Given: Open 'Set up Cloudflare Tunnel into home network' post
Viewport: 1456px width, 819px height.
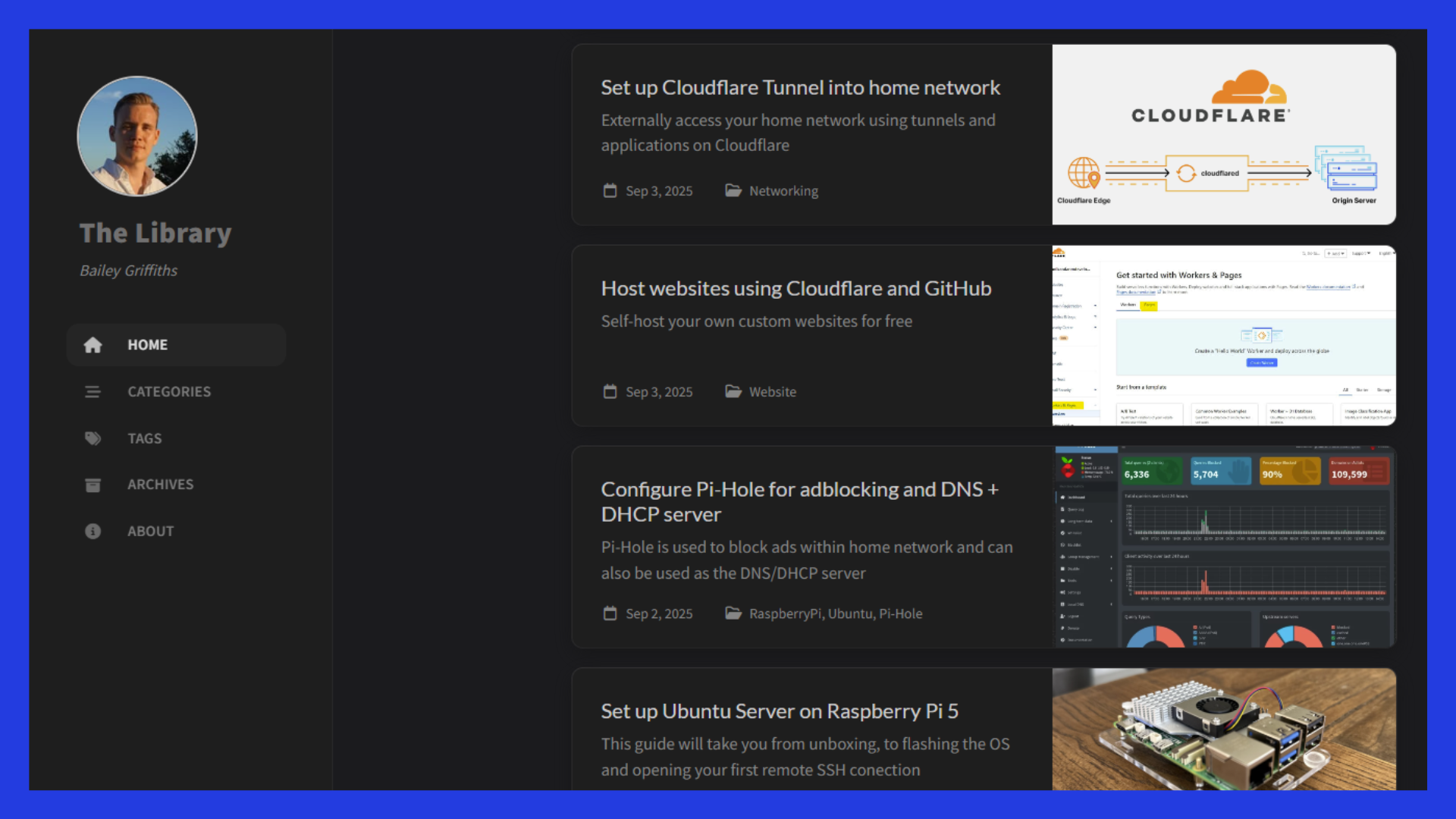Looking at the screenshot, I should pos(800,88).
